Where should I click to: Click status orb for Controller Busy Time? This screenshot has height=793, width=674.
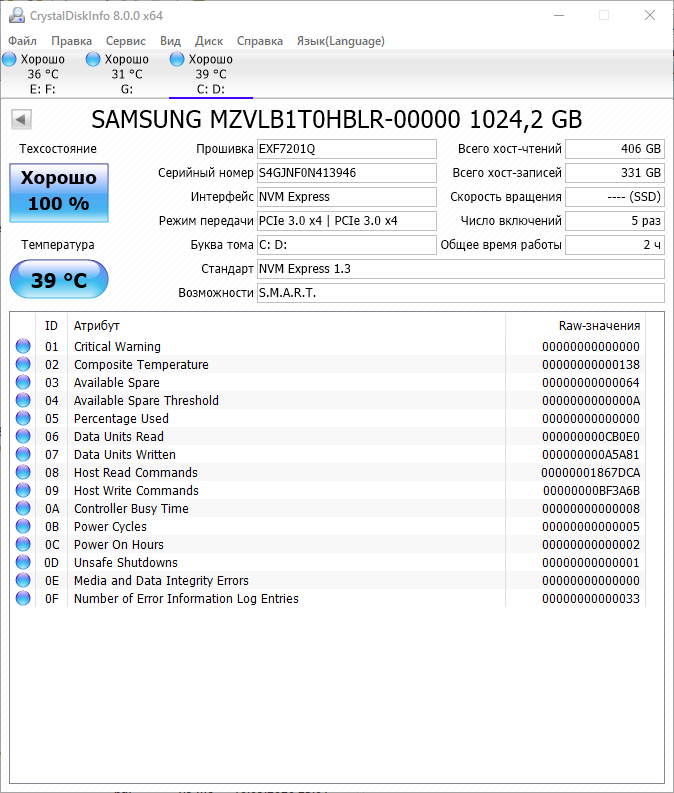pos(23,508)
